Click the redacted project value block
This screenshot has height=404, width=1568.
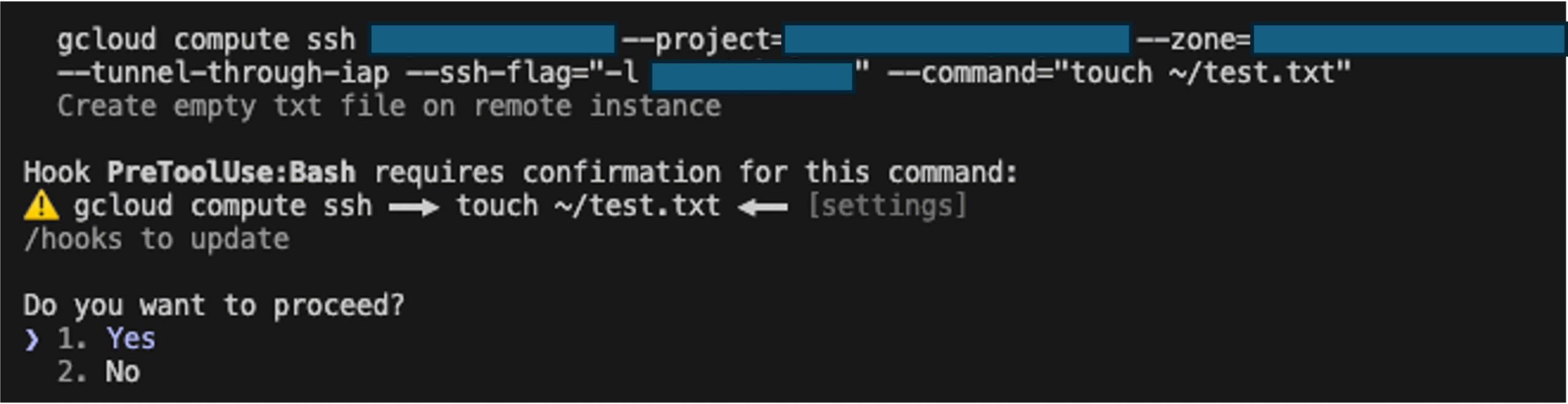click(x=956, y=40)
